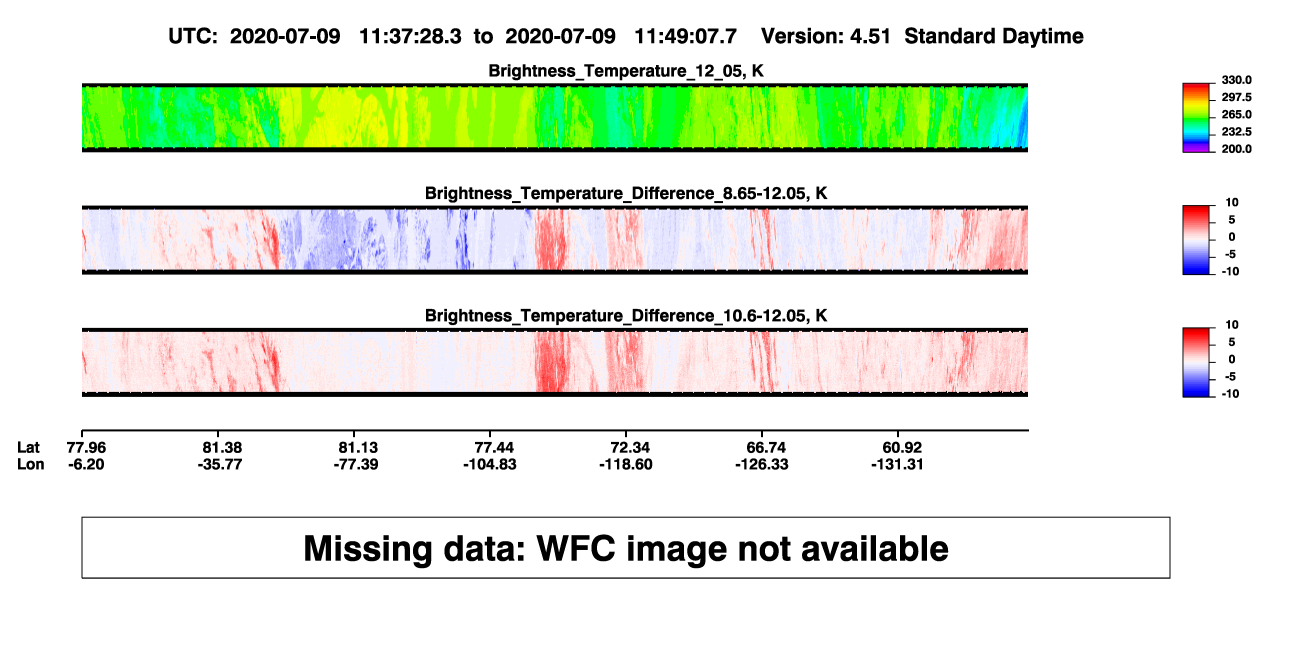Click the title 'Brightness_Temperature_12_05, K'

click(626, 71)
